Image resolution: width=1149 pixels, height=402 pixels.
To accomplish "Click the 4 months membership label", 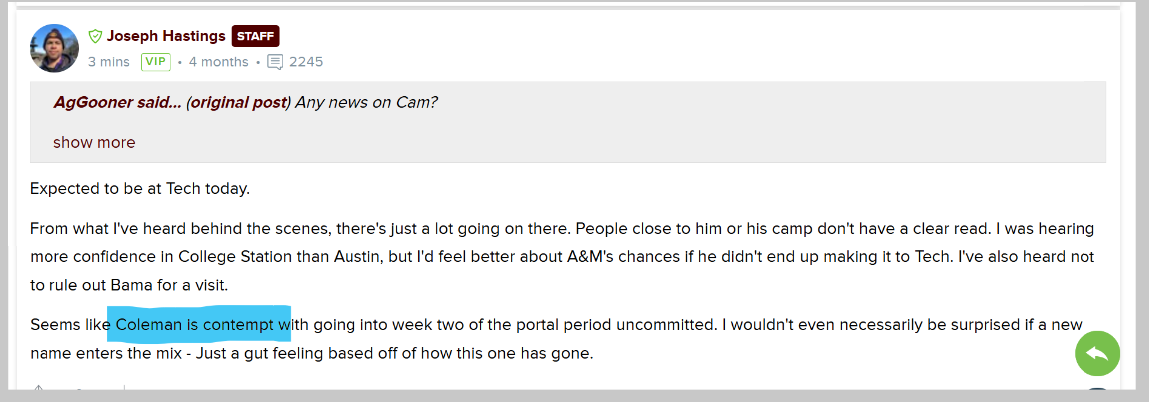I will [x=218, y=62].
